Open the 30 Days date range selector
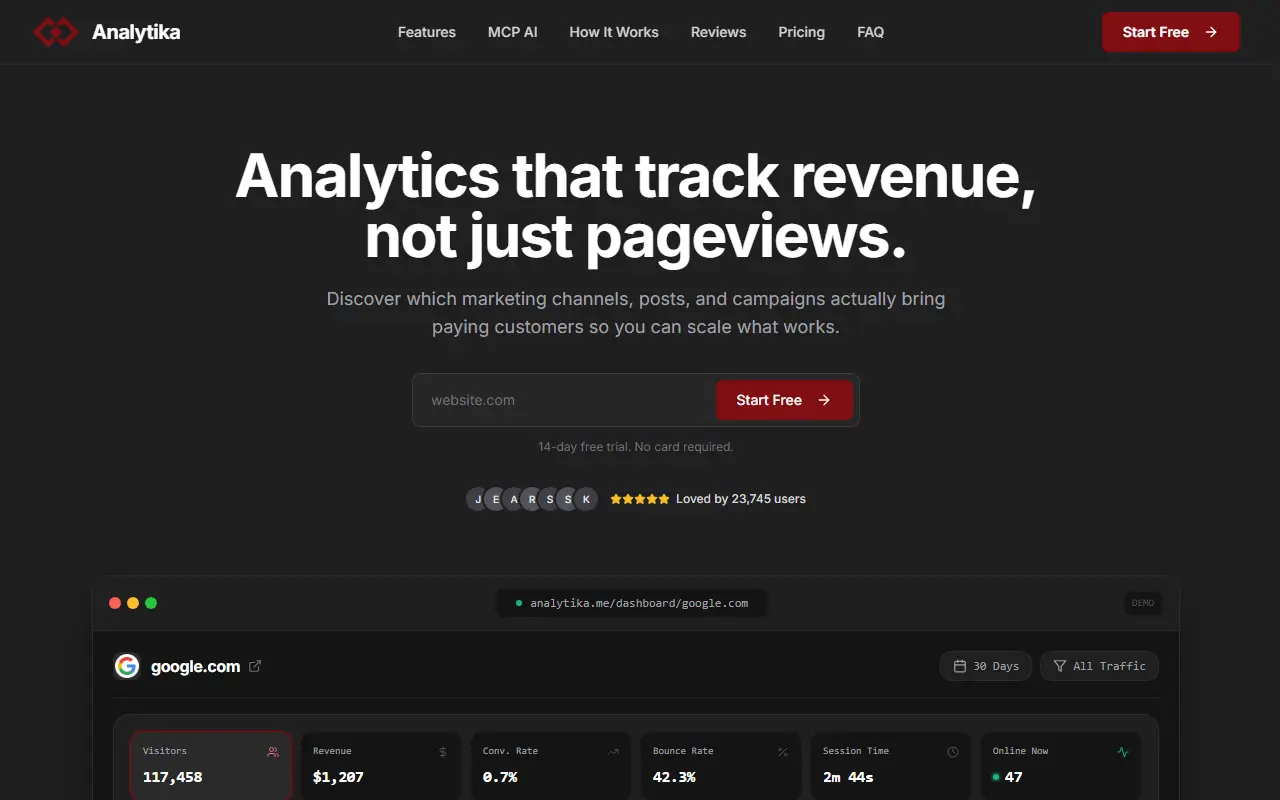This screenshot has width=1280, height=800. click(x=986, y=666)
